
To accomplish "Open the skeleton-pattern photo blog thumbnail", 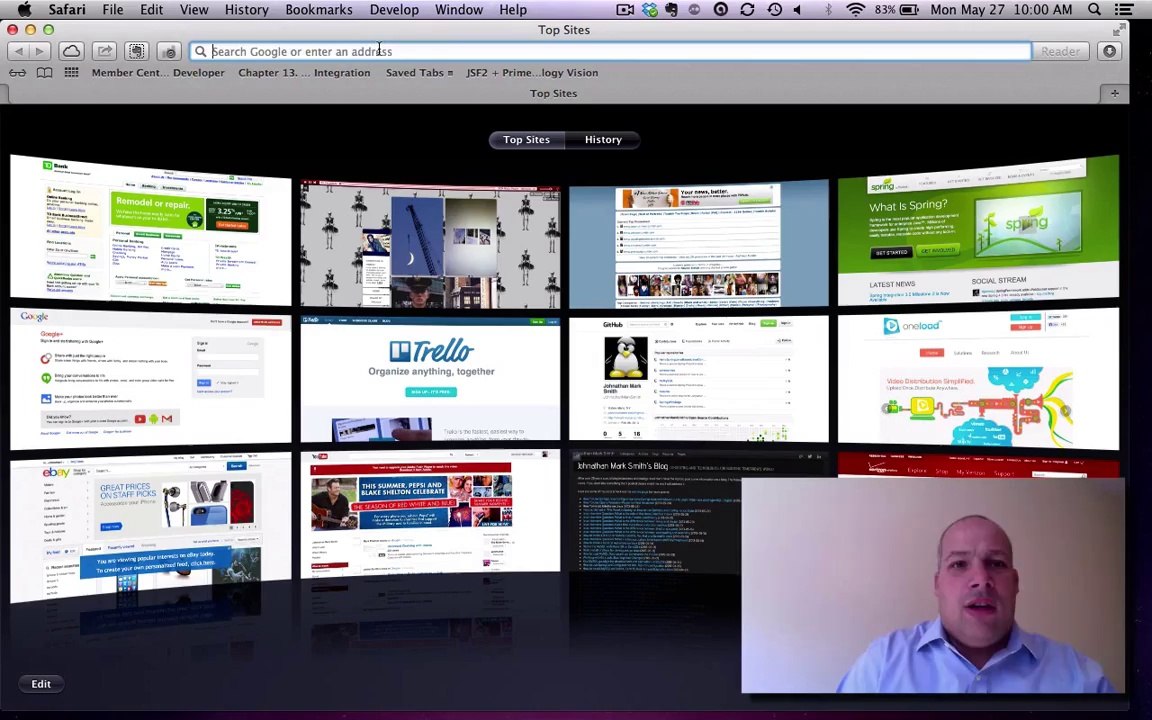I will click(x=430, y=244).
